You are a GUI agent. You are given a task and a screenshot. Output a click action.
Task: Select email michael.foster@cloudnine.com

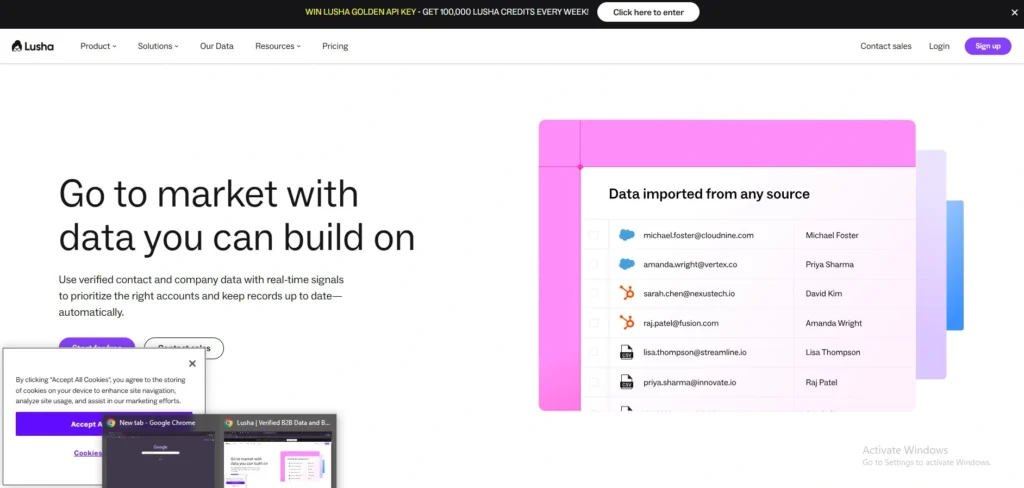pos(698,235)
